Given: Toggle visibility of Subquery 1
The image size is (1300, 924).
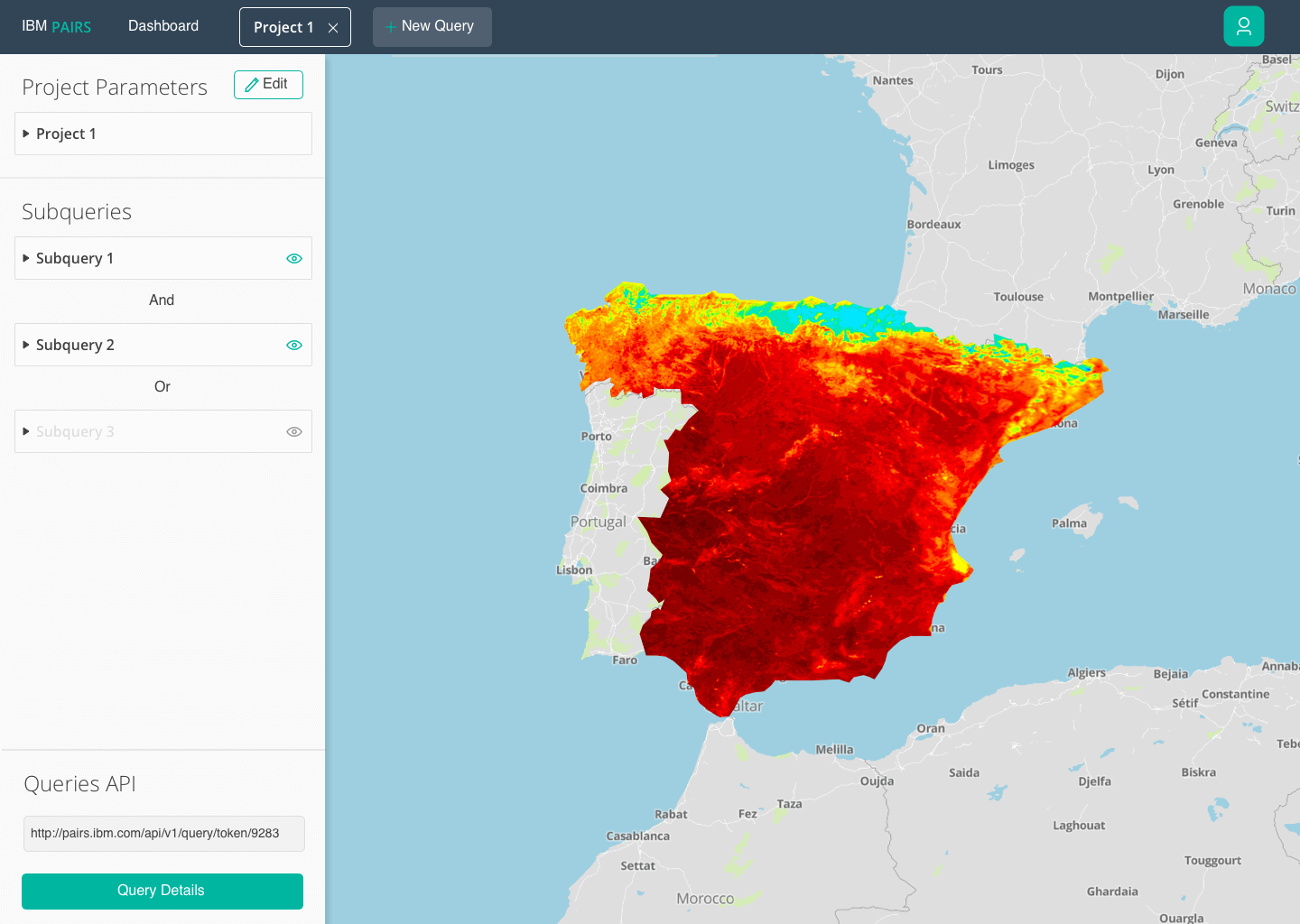Looking at the screenshot, I should 293,258.
